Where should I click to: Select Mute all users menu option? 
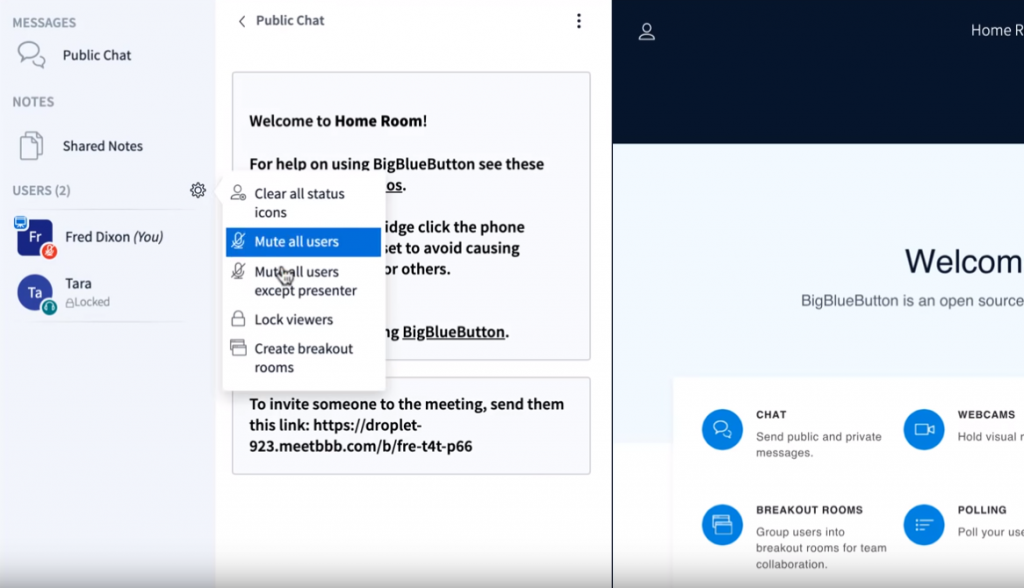coord(304,242)
